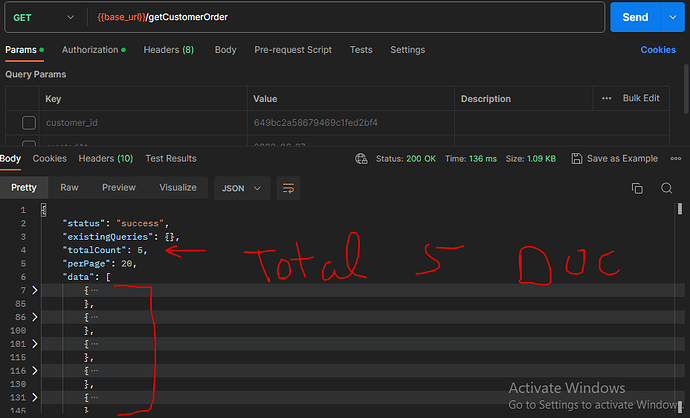Switch to the Authorization tab
Image resolution: width=690 pixels, height=418 pixels.
pyautogui.click(x=94, y=50)
